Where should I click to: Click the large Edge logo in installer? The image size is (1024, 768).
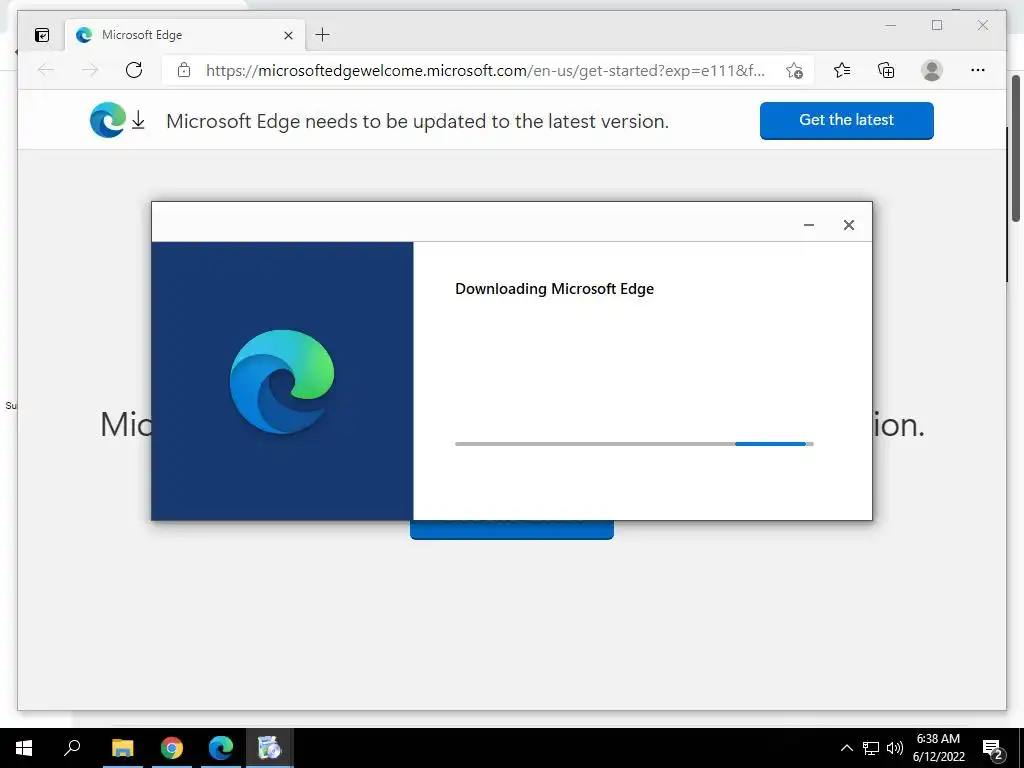[x=282, y=382]
